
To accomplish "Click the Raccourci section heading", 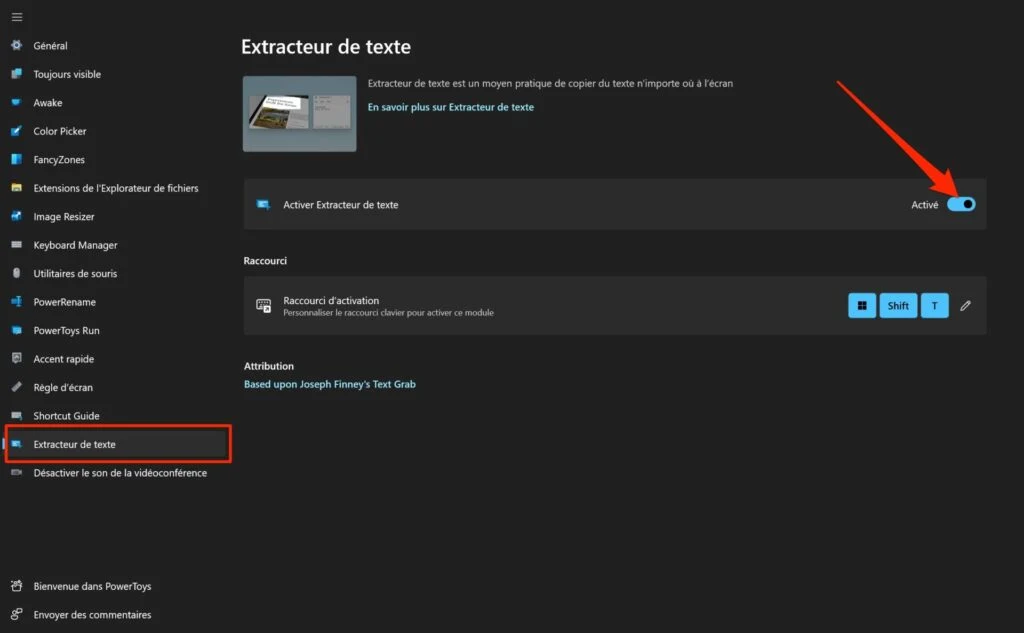I will (265, 261).
